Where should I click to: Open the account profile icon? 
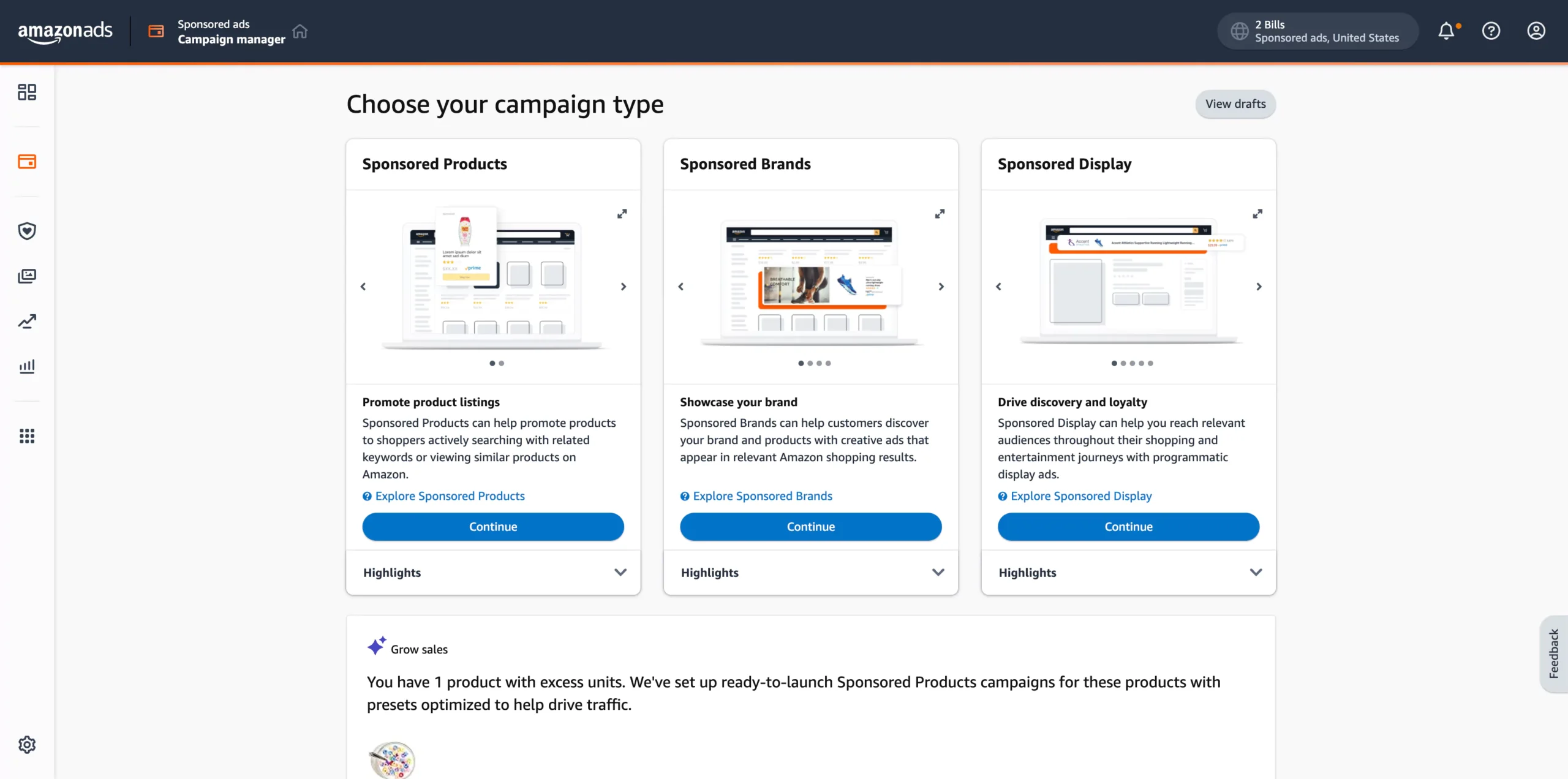[1536, 31]
